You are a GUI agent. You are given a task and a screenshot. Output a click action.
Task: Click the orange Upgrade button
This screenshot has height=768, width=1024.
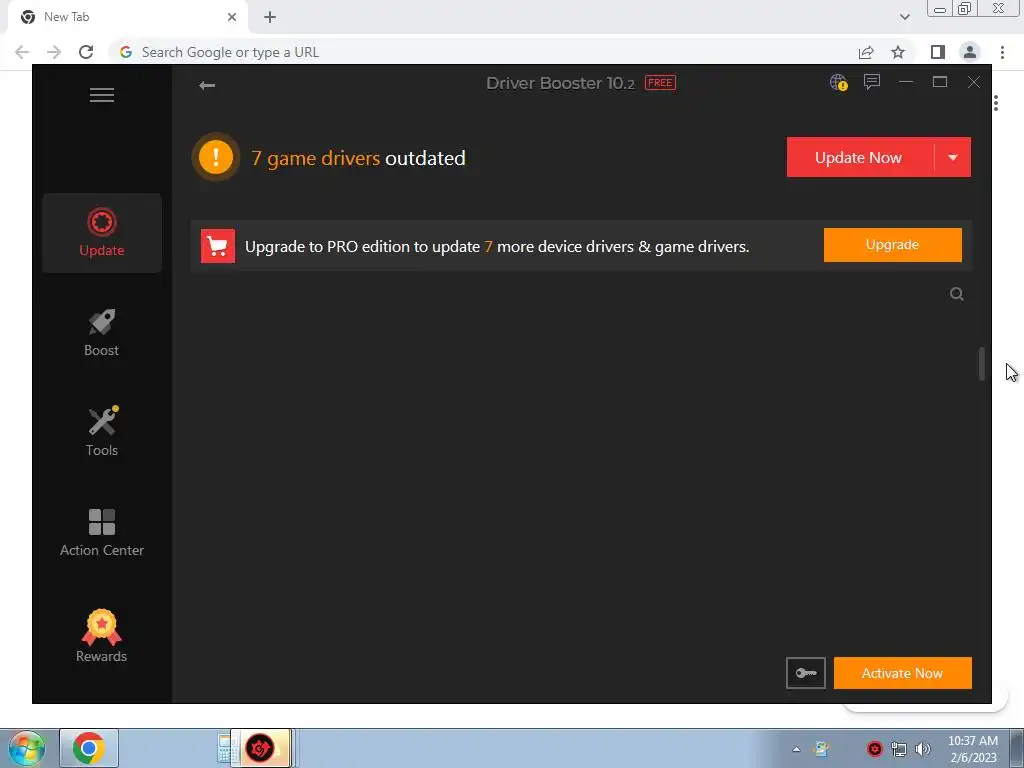coord(893,245)
